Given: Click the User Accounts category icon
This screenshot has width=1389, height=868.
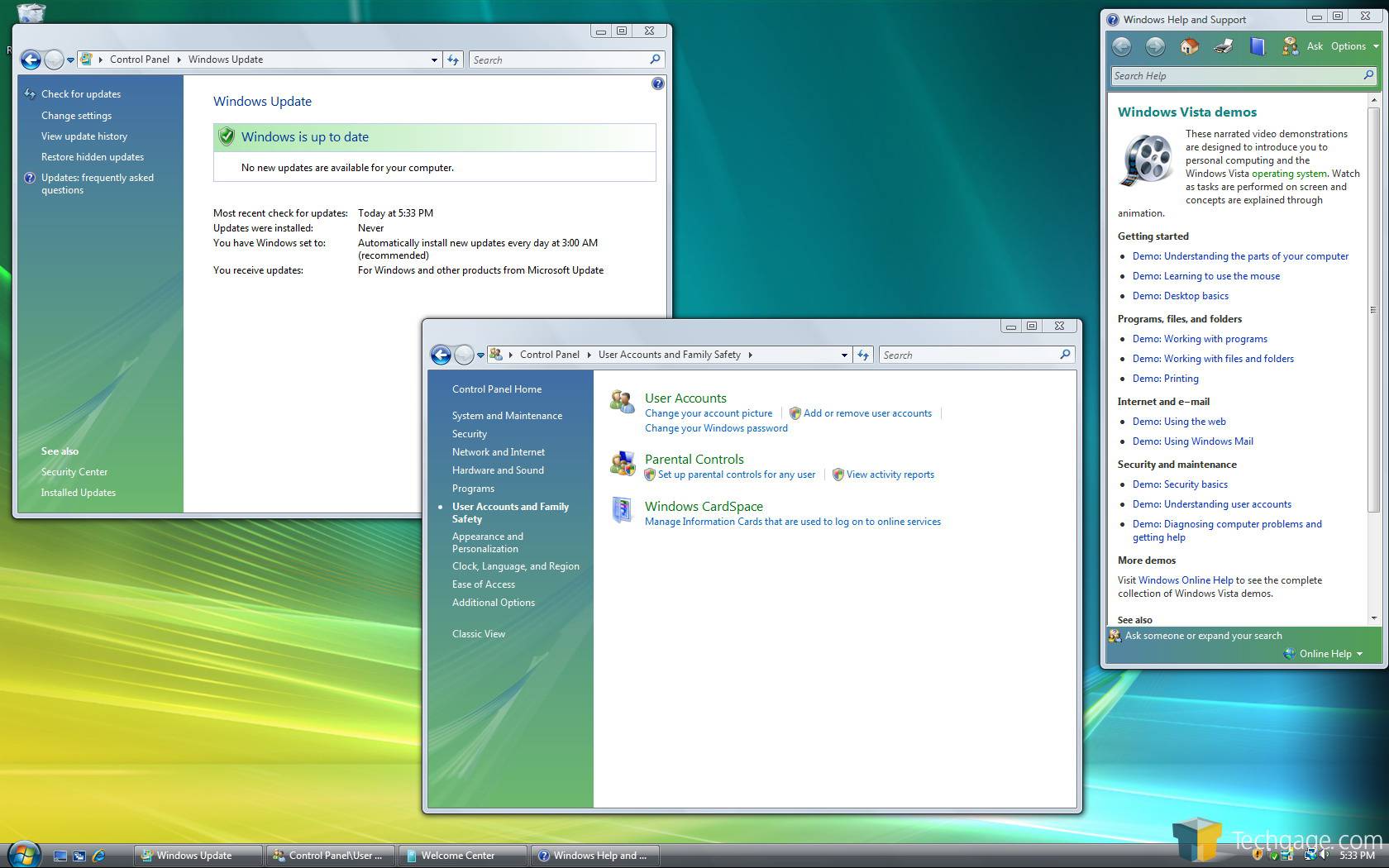Looking at the screenshot, I should pos(622,402).
